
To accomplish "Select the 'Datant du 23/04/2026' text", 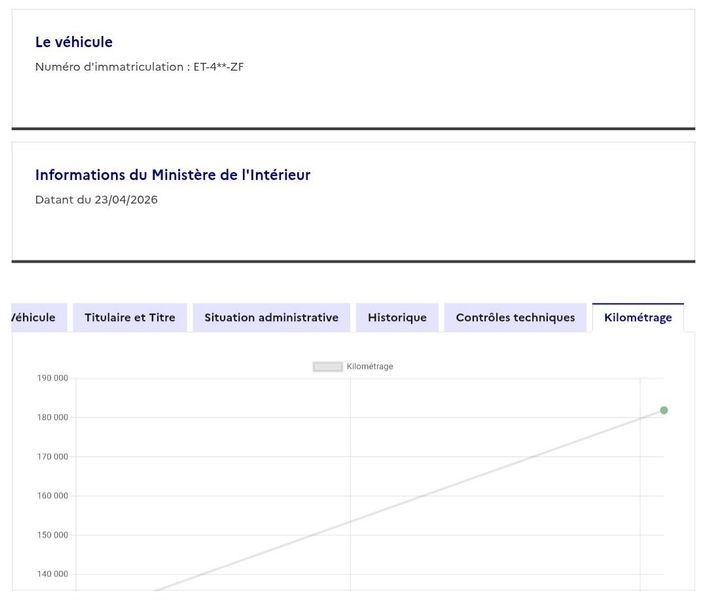I will (96, 200).
